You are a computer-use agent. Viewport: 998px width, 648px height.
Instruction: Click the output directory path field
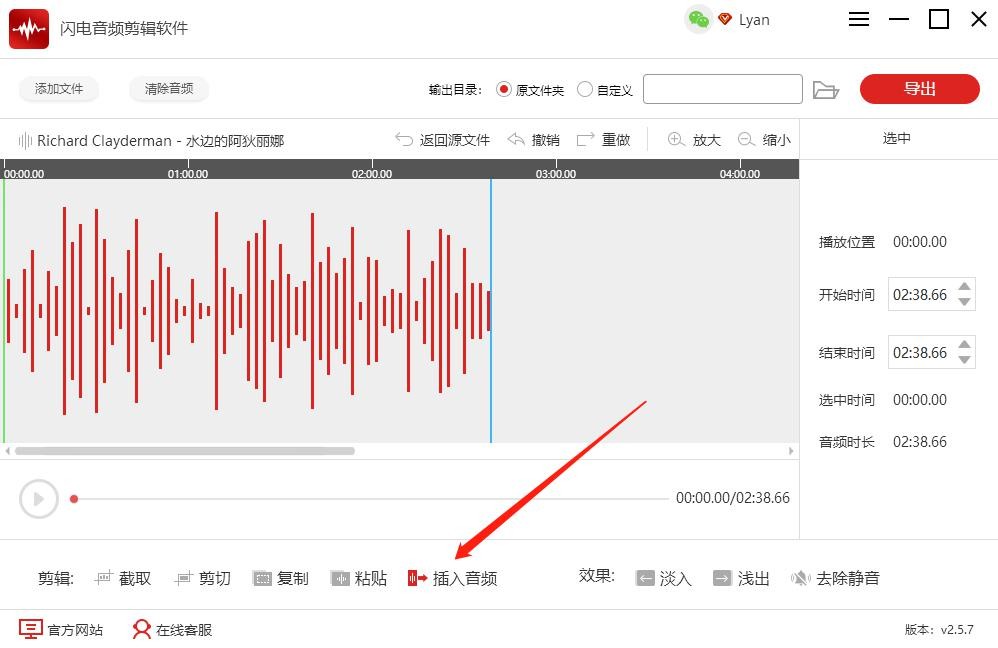(722, 89)
